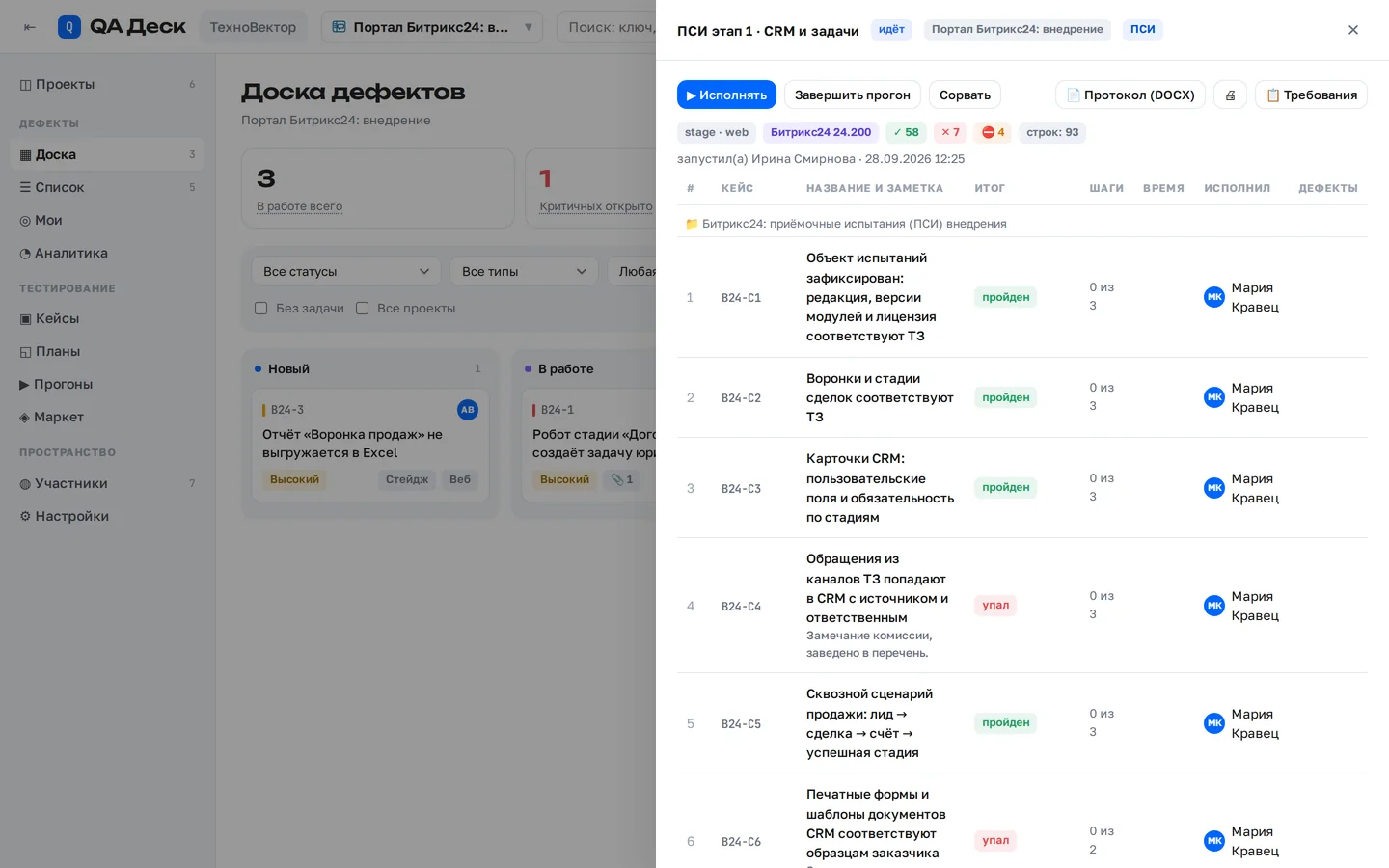
Task: Click the attachment badge on card B24-1
Action: coord(622,479)
